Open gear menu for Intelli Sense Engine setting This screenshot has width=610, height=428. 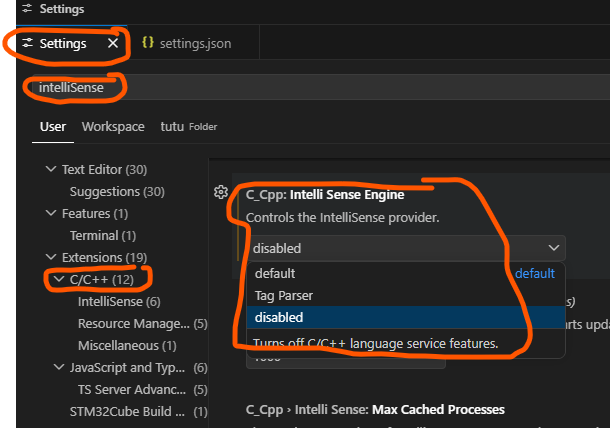pyautogui.click(x=221, y=192)
